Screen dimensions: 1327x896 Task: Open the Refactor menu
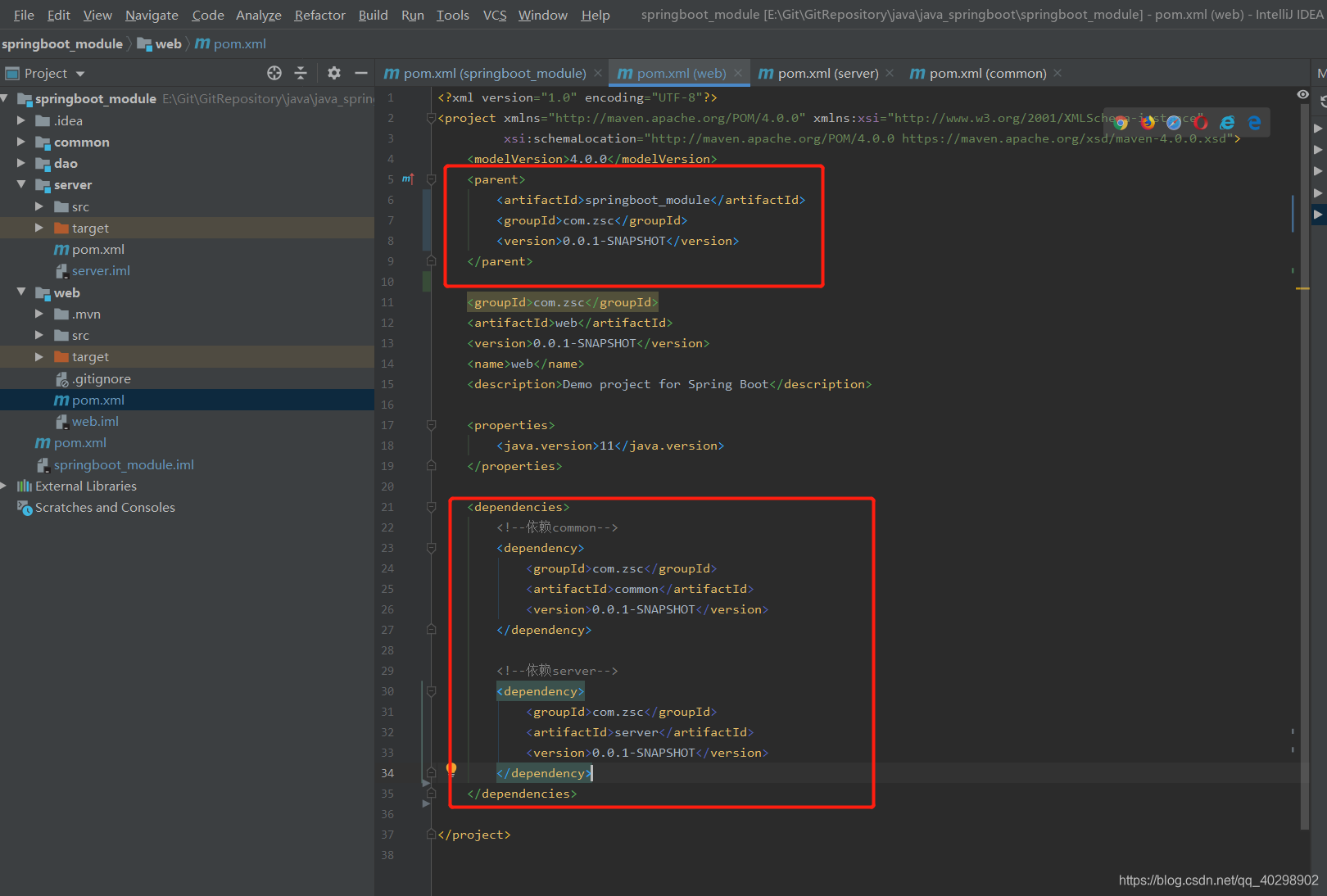(x=320, y=15)
